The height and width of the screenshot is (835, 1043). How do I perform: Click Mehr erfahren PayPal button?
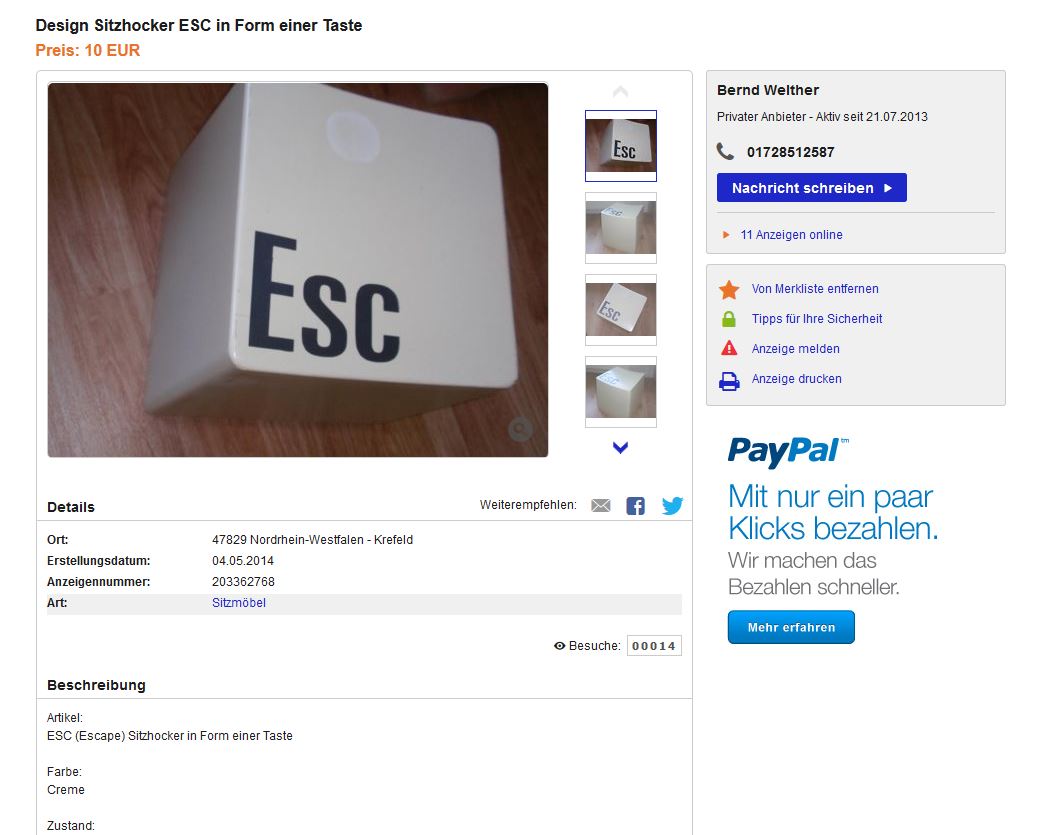[x=791, y=627]
